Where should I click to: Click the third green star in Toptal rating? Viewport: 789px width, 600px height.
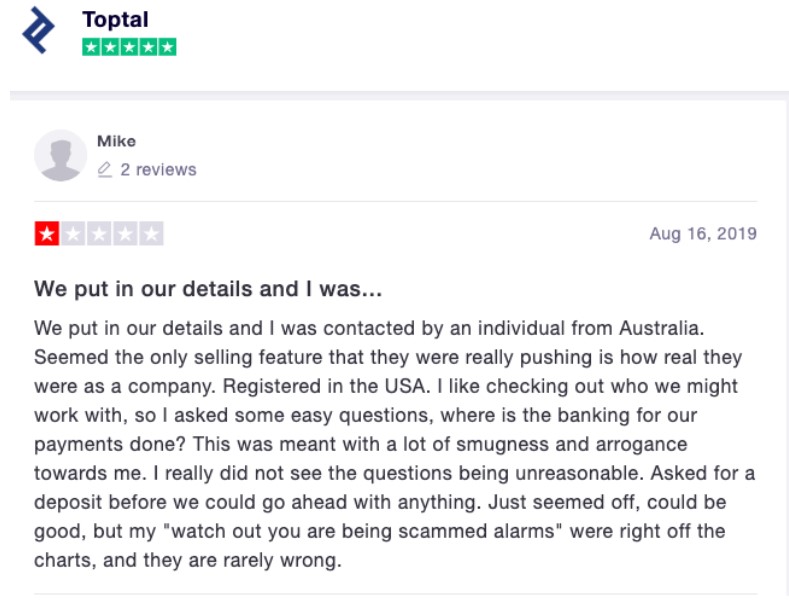(129, 47)
